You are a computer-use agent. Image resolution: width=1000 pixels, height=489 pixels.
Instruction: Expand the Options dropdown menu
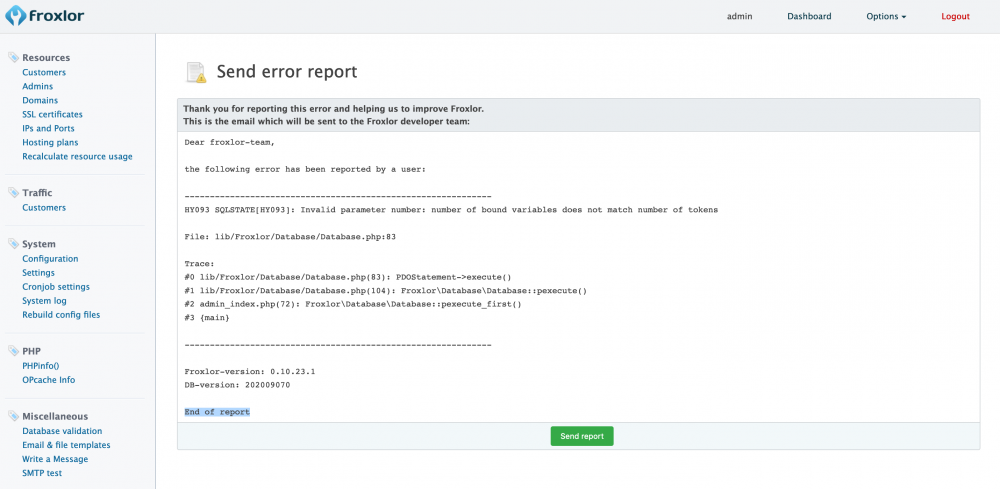click(x=886, y=17)
